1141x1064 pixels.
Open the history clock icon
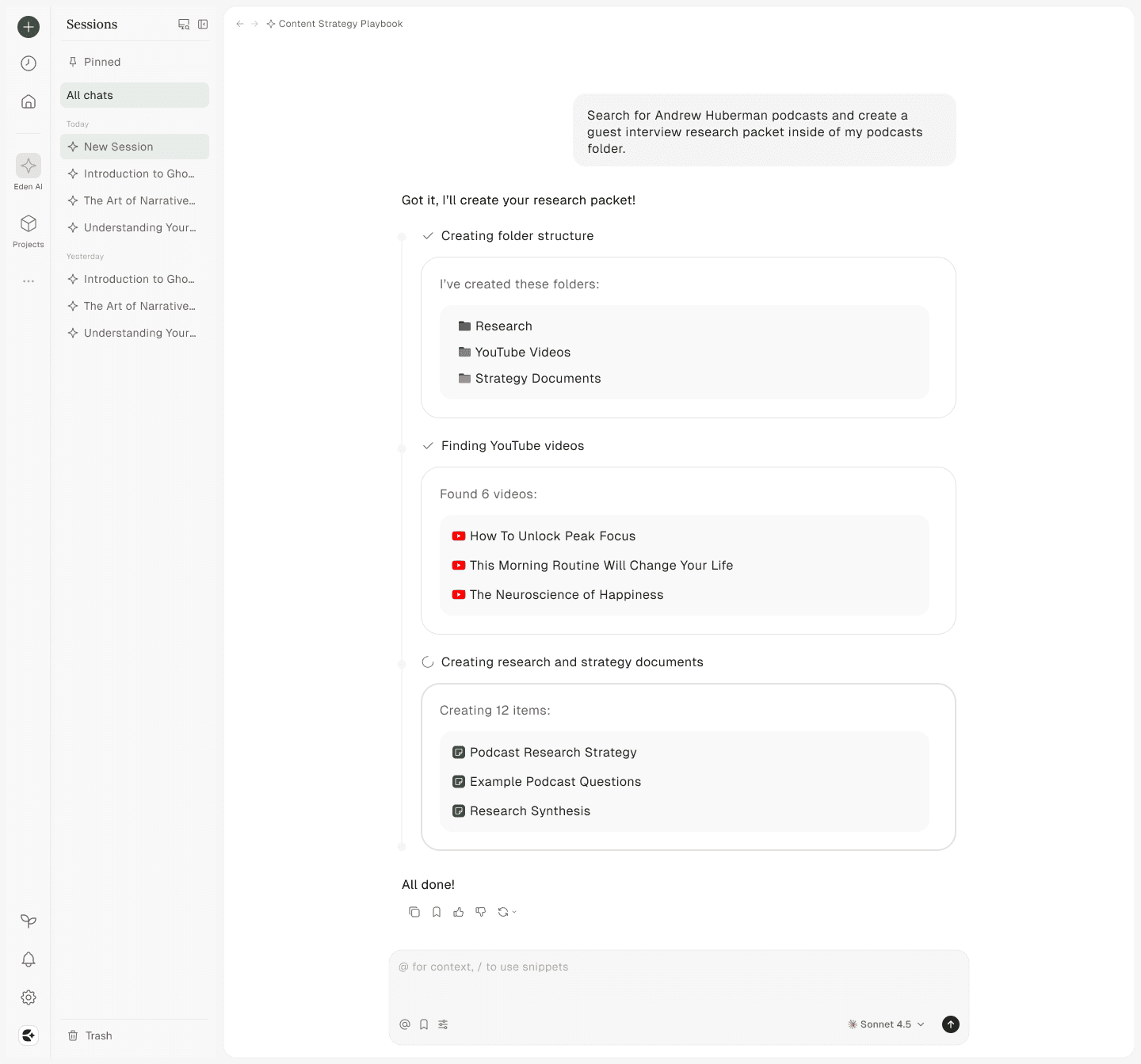(29, 63)
